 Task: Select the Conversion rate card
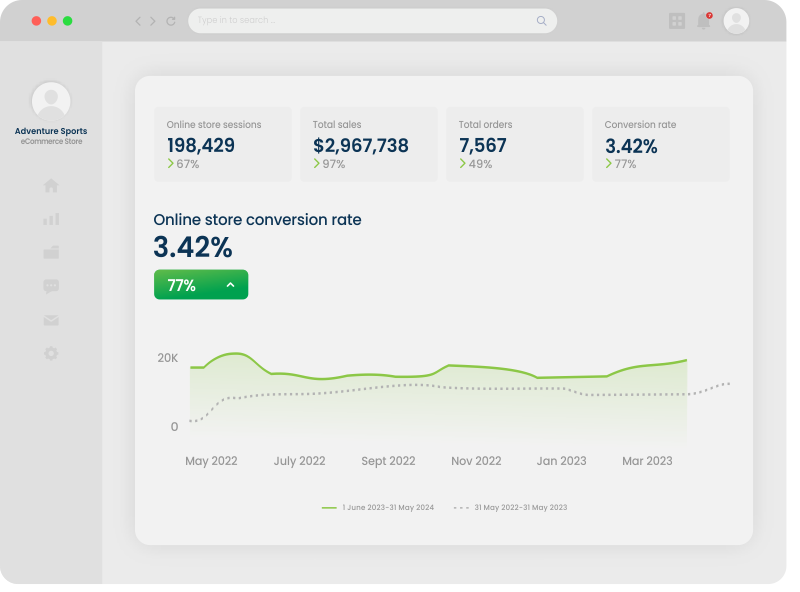pos(661,144)
